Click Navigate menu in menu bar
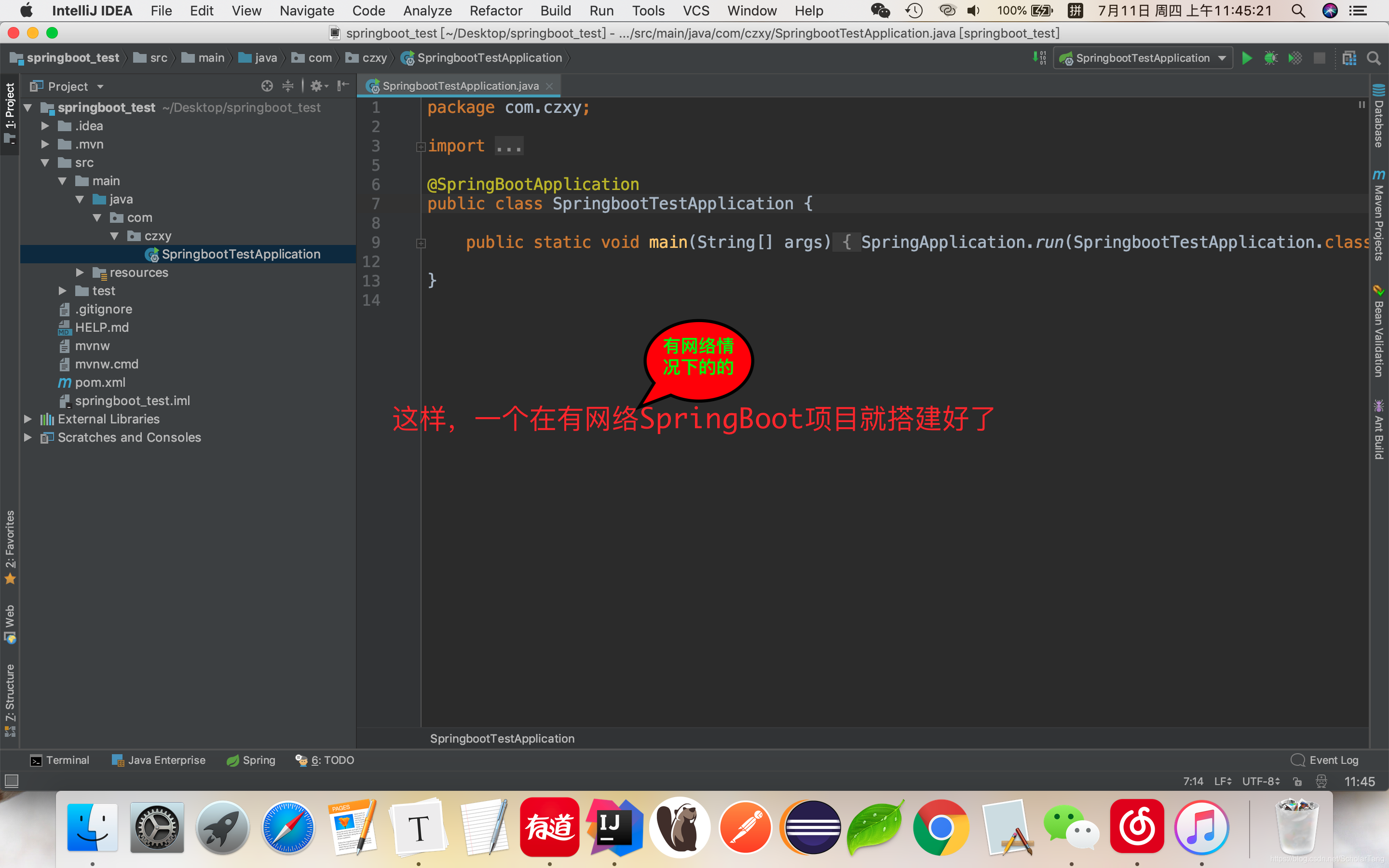1389x868 pixels. 306,11
